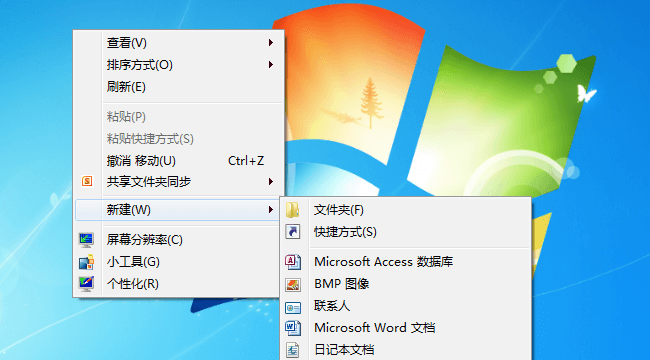Open 小工具(G) from the context menu
The image size is (650, 360).
[177, 262]
